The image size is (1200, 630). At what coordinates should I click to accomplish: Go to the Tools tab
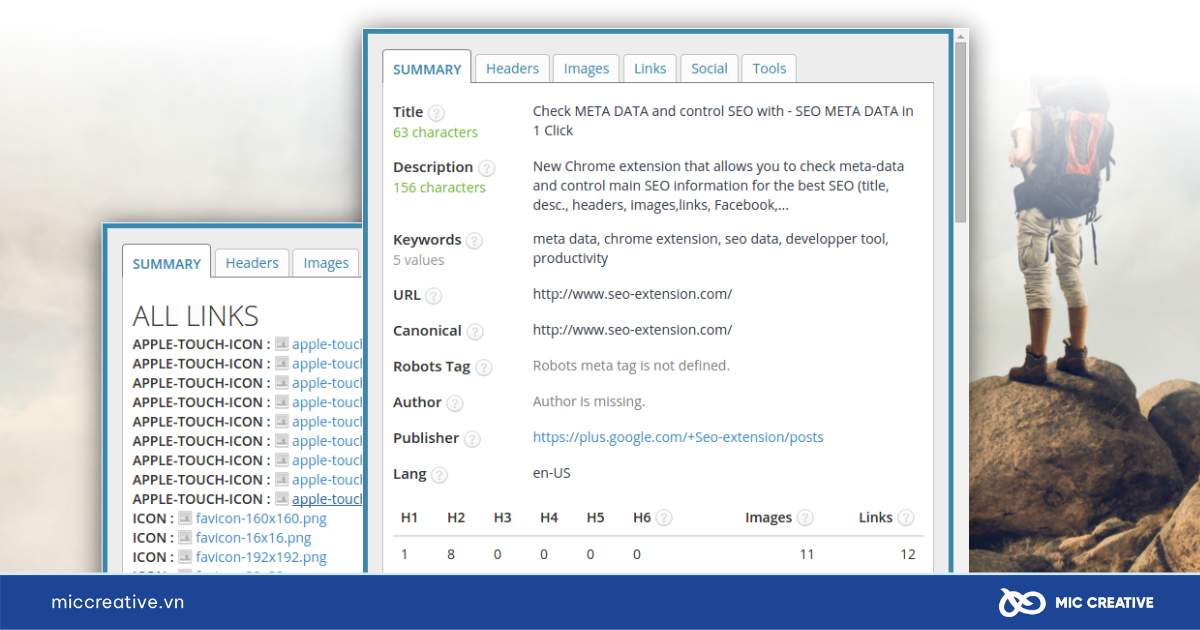[769, 68]
